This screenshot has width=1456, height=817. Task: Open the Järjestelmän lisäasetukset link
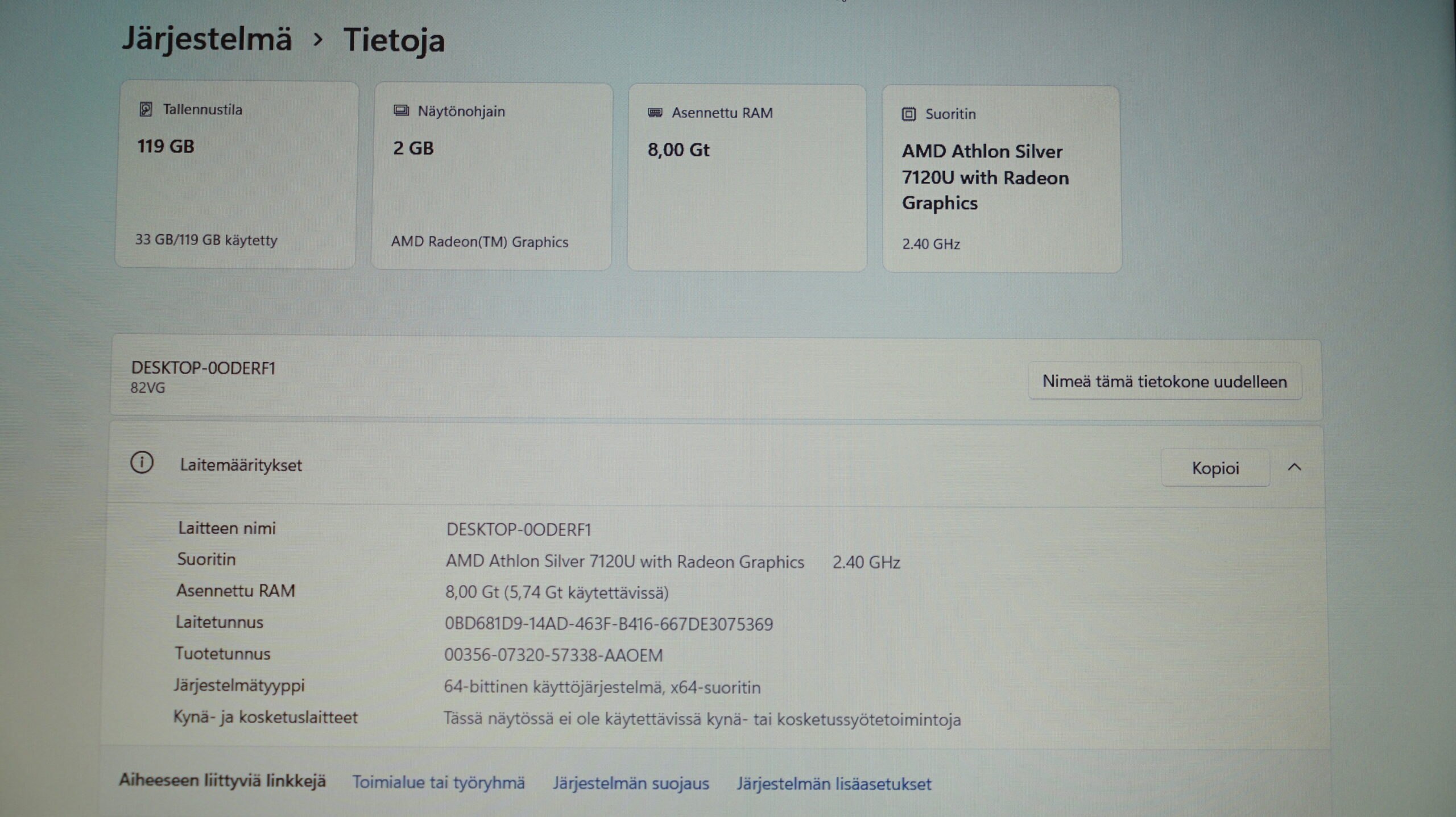point(834,784)
